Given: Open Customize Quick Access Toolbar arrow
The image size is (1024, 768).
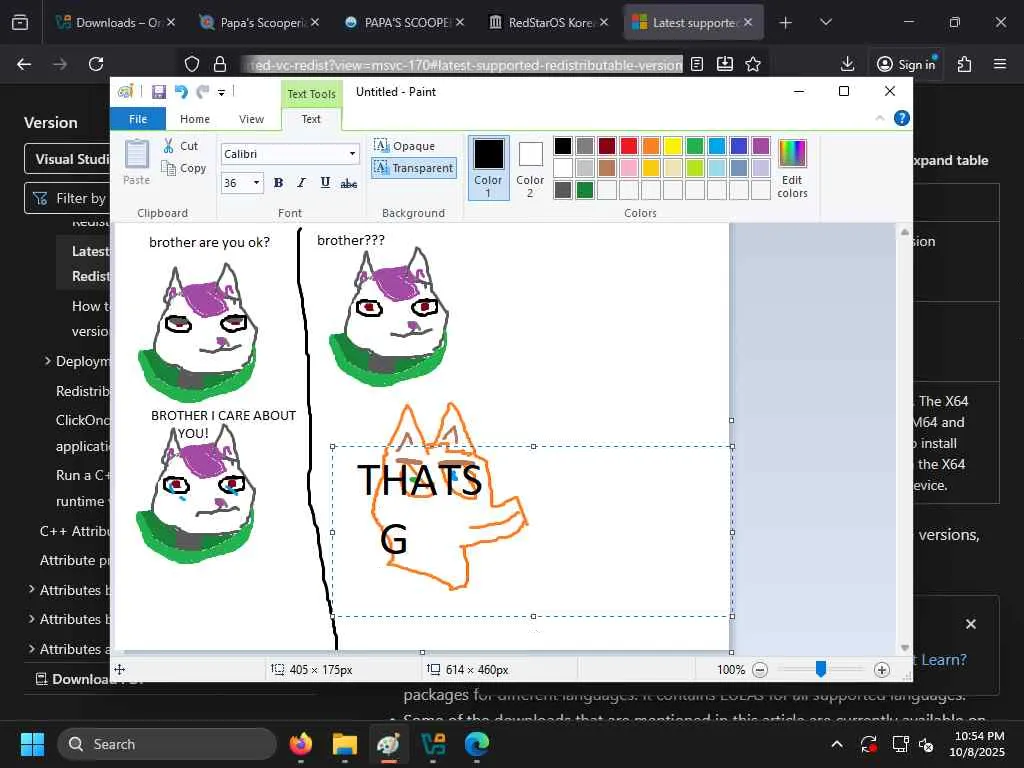Looking at the screenshot, I should (221, 93).
